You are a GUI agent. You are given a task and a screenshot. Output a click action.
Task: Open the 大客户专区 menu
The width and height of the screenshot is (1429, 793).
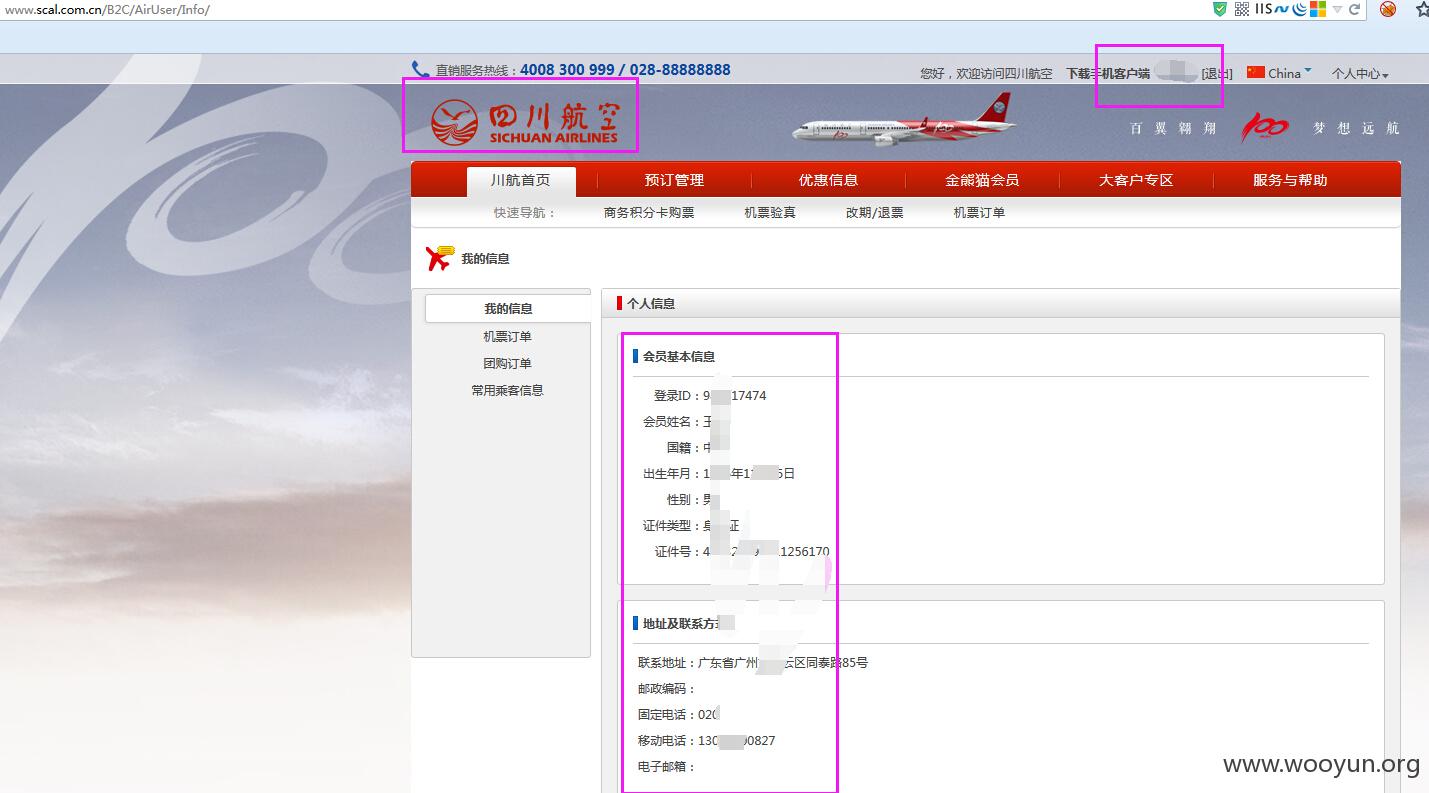1136,180
